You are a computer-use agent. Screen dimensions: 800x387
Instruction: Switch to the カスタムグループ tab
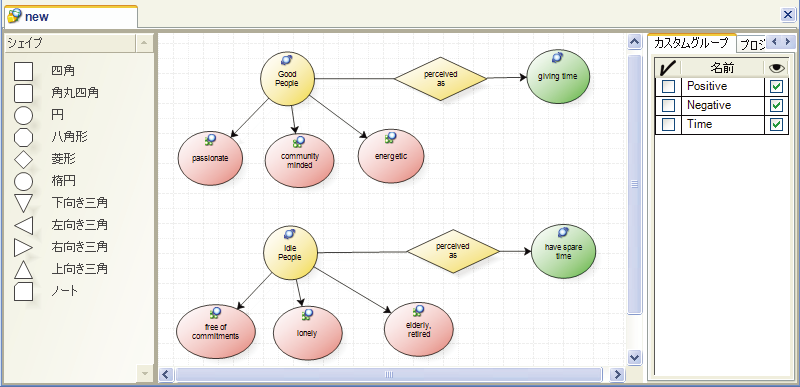tap(691, 43)
